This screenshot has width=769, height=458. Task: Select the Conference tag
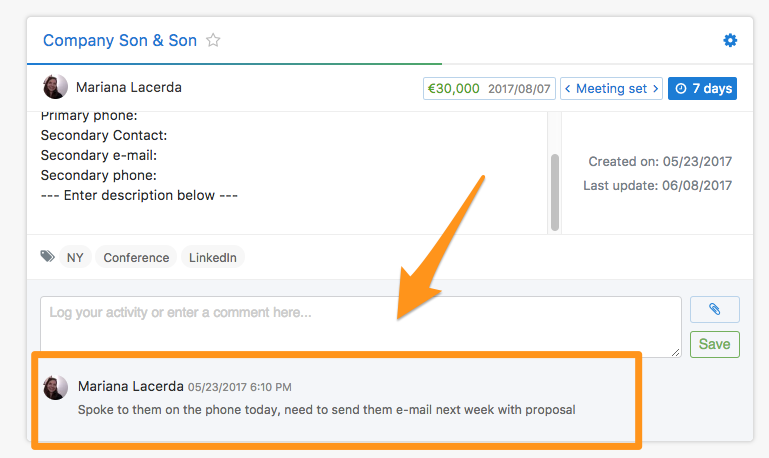(x=136, y=257)
